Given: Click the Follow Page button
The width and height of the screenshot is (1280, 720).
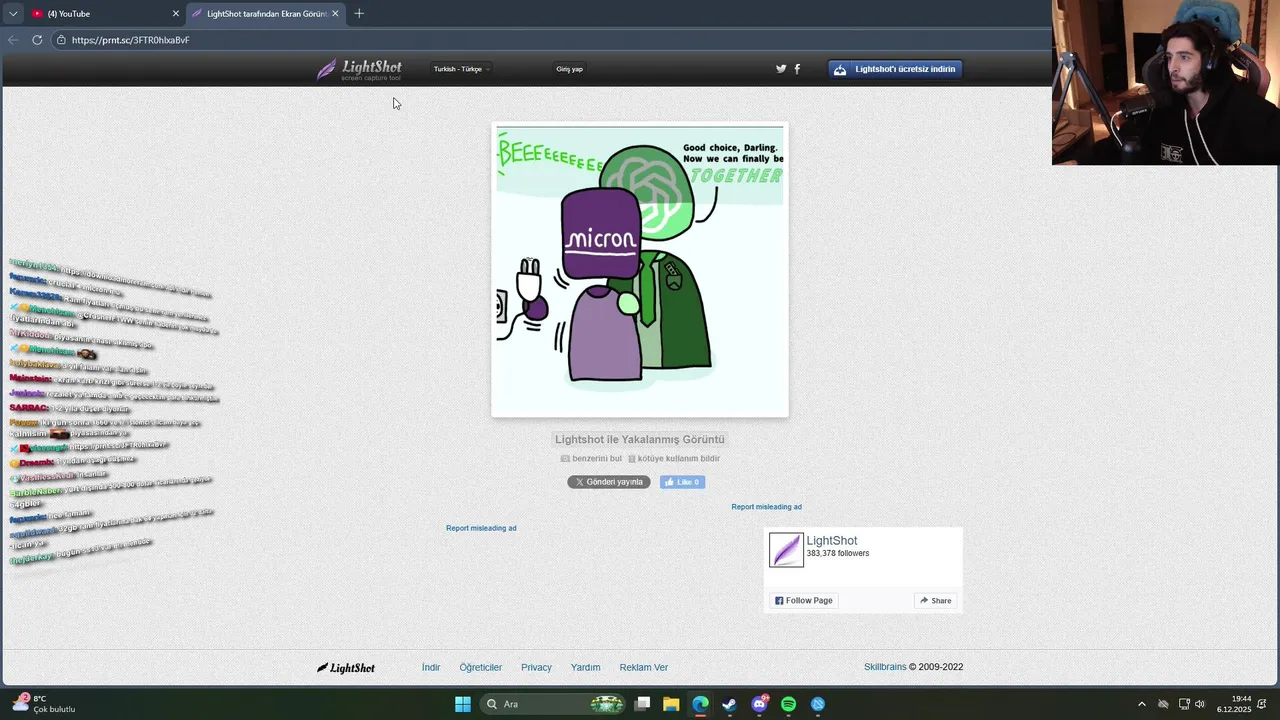Looking at the screenshot, I should click(803, 601).
